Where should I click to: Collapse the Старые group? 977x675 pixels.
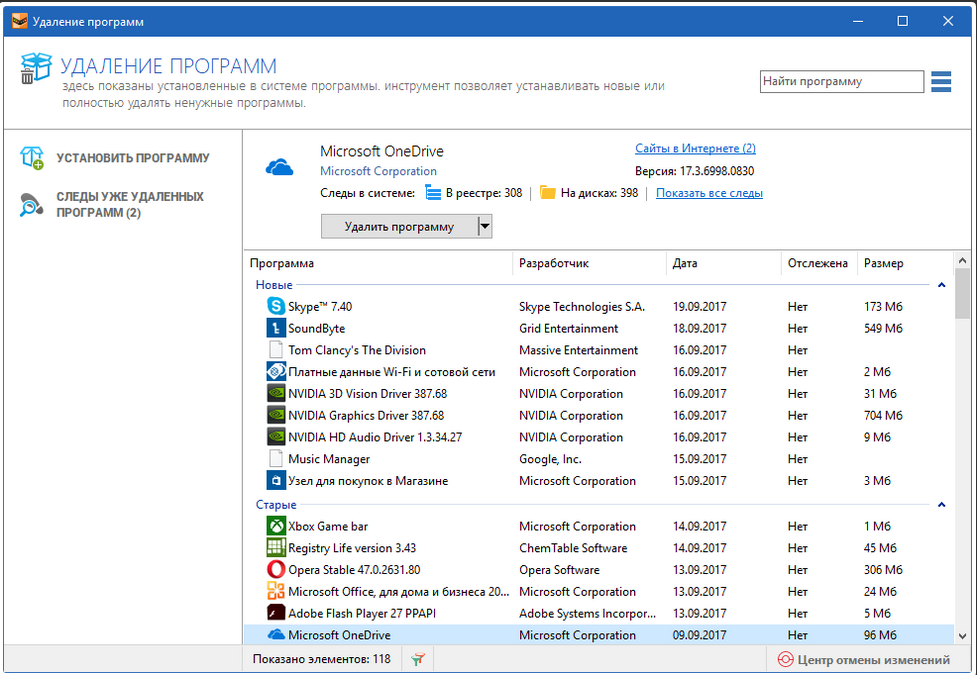pyautogui.click(x=941, y=505)
